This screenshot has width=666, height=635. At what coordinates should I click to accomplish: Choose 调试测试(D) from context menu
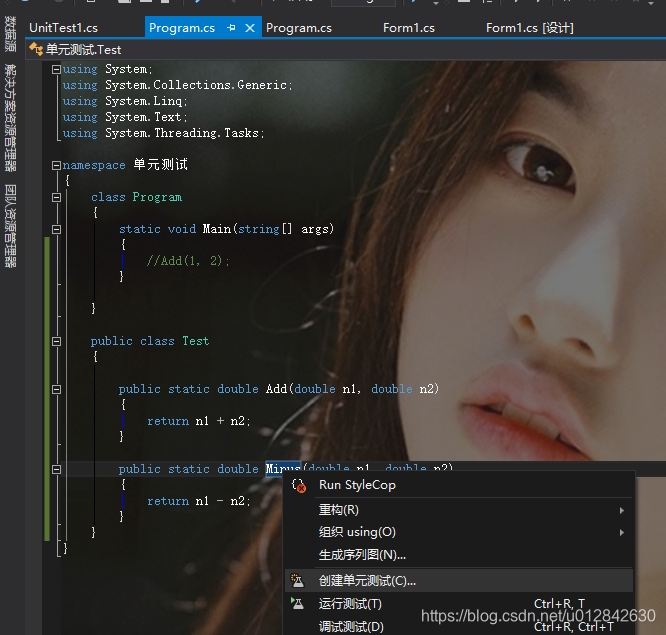tap(459, 626)
